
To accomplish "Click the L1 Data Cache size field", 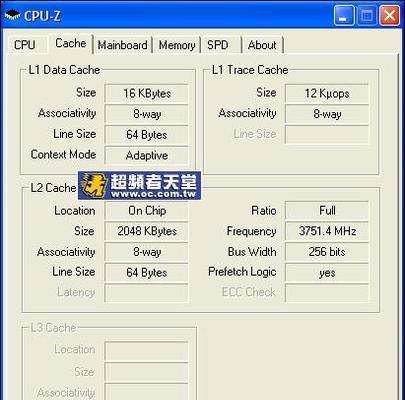I will click(147, 93).
